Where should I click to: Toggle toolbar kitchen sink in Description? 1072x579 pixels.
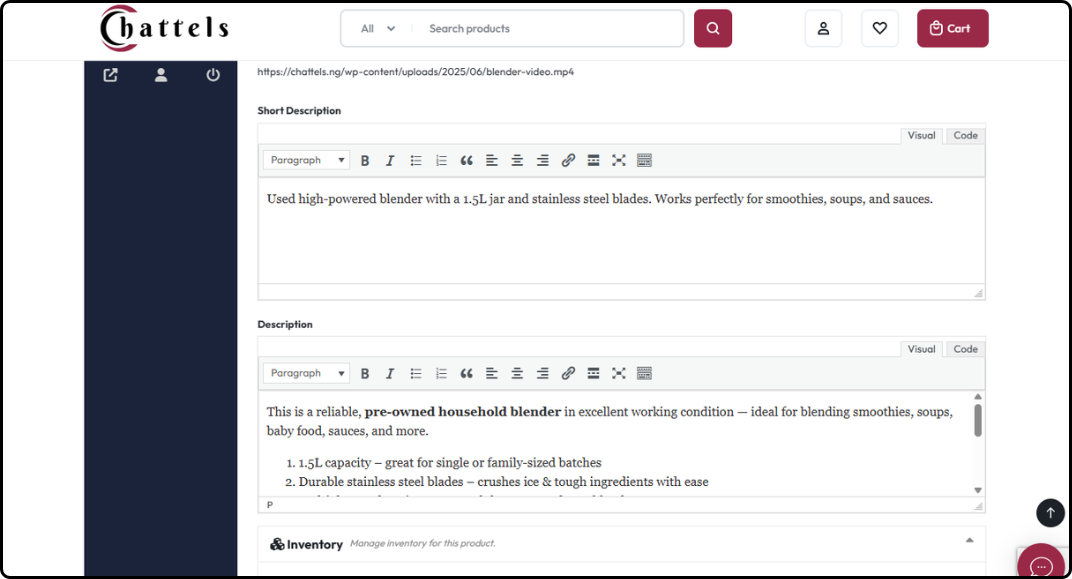pos(644,374)
